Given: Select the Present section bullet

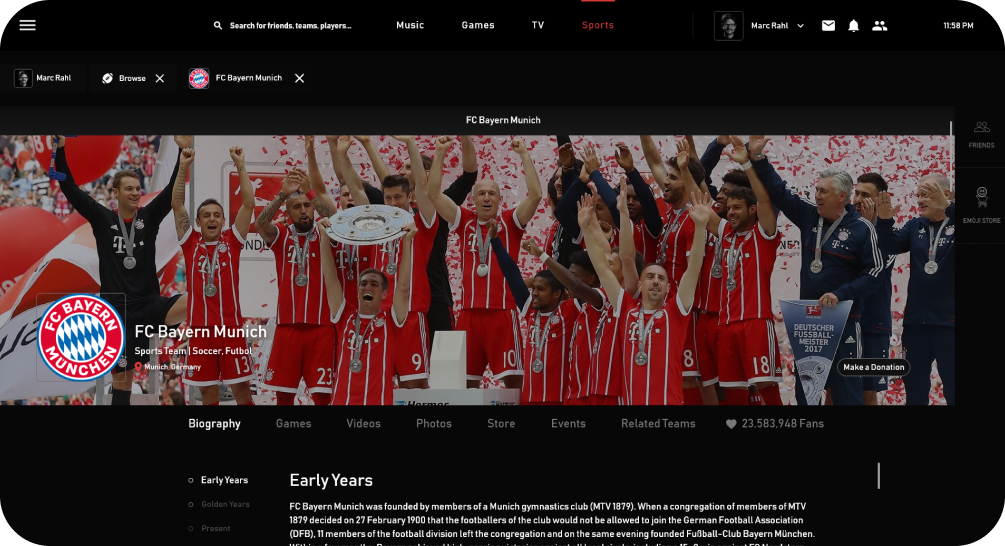Looking at the screenshot, I should pos(191,528).
